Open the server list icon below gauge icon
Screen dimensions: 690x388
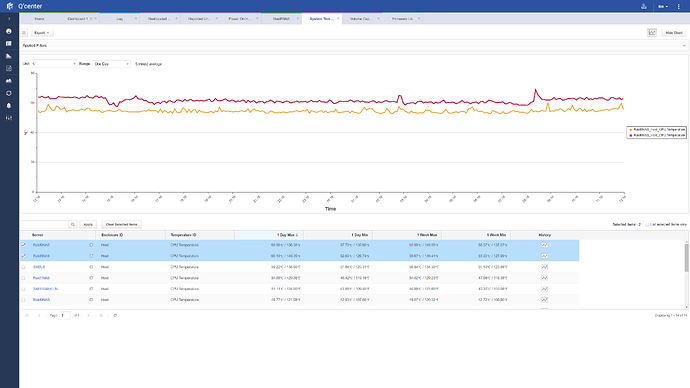click(x=9, y=44)
